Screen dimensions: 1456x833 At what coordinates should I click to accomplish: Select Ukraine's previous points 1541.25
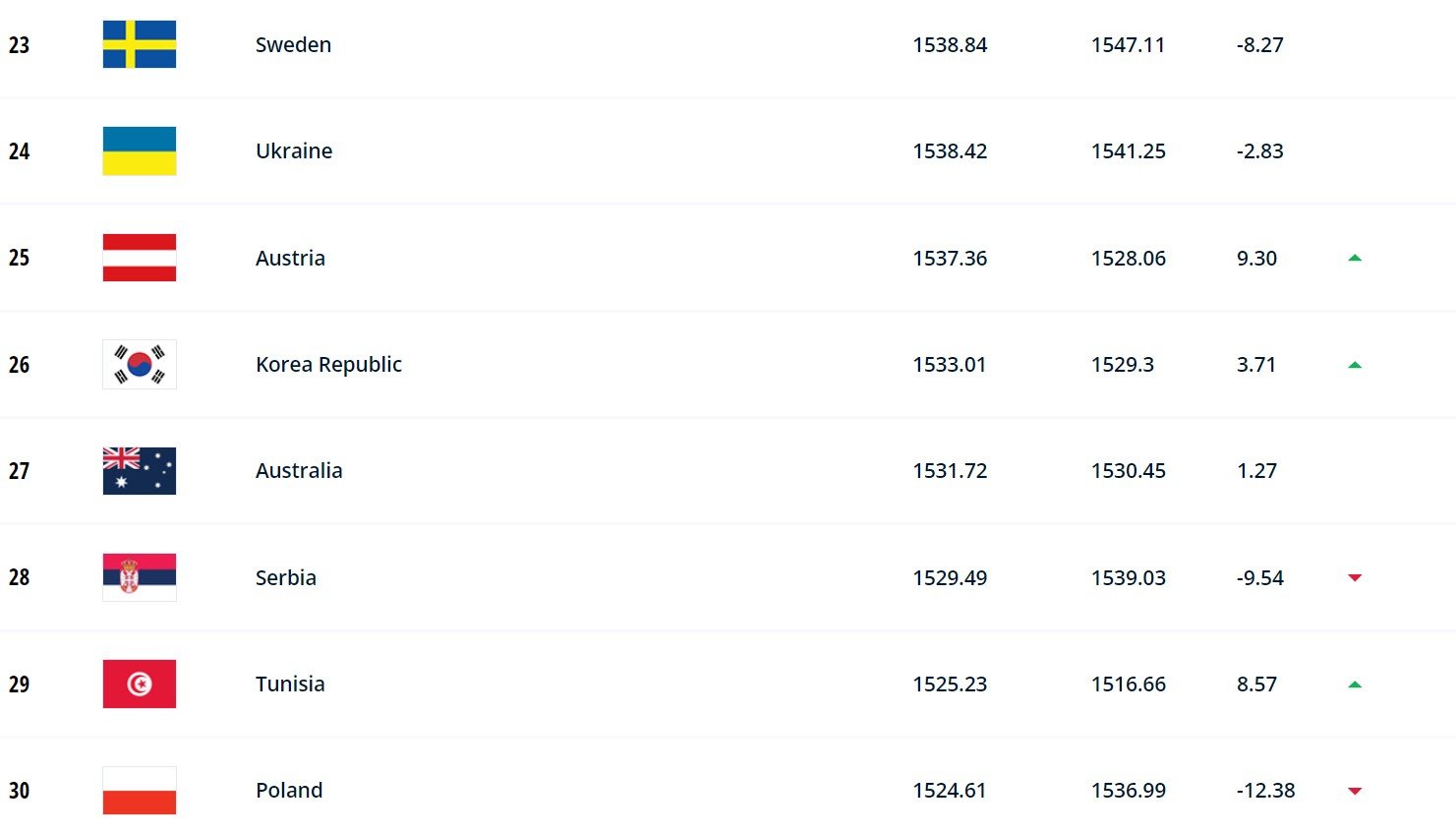click(x=1129, y=150)
